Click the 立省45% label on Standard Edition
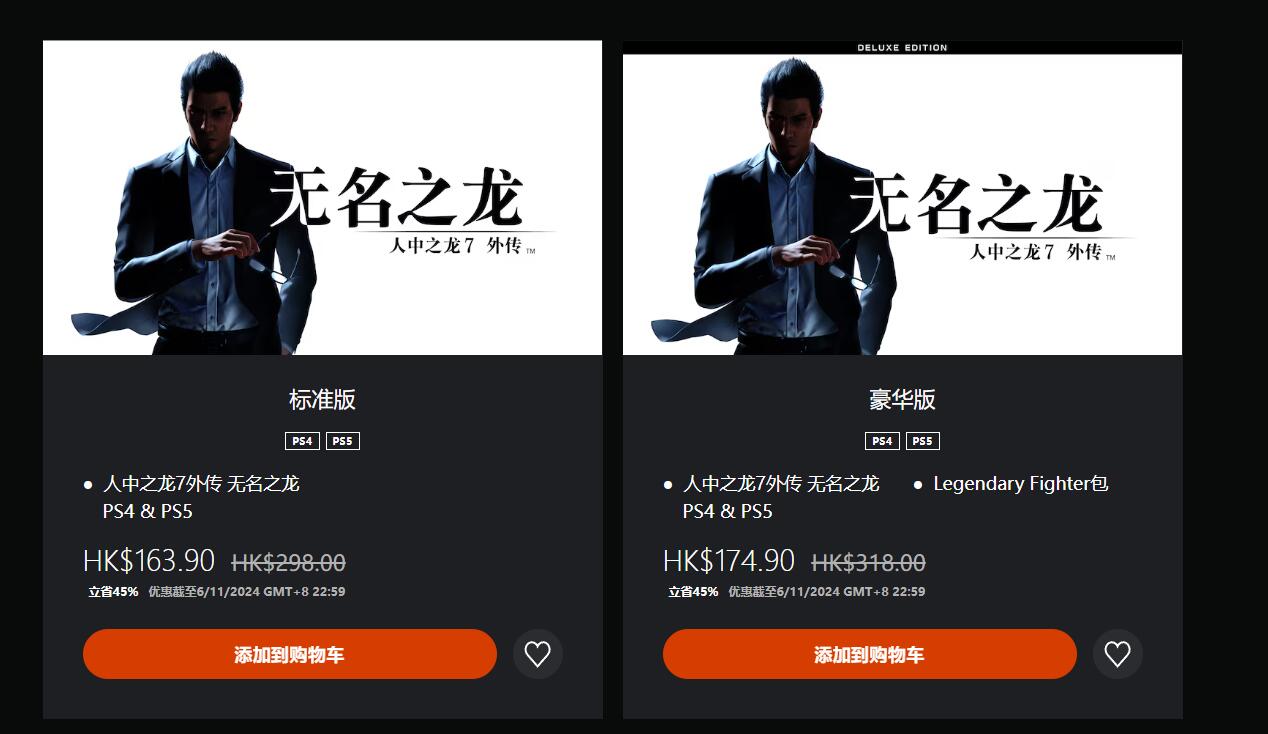Viewport: 1268px width, 734px height. [x=113, y=592]
